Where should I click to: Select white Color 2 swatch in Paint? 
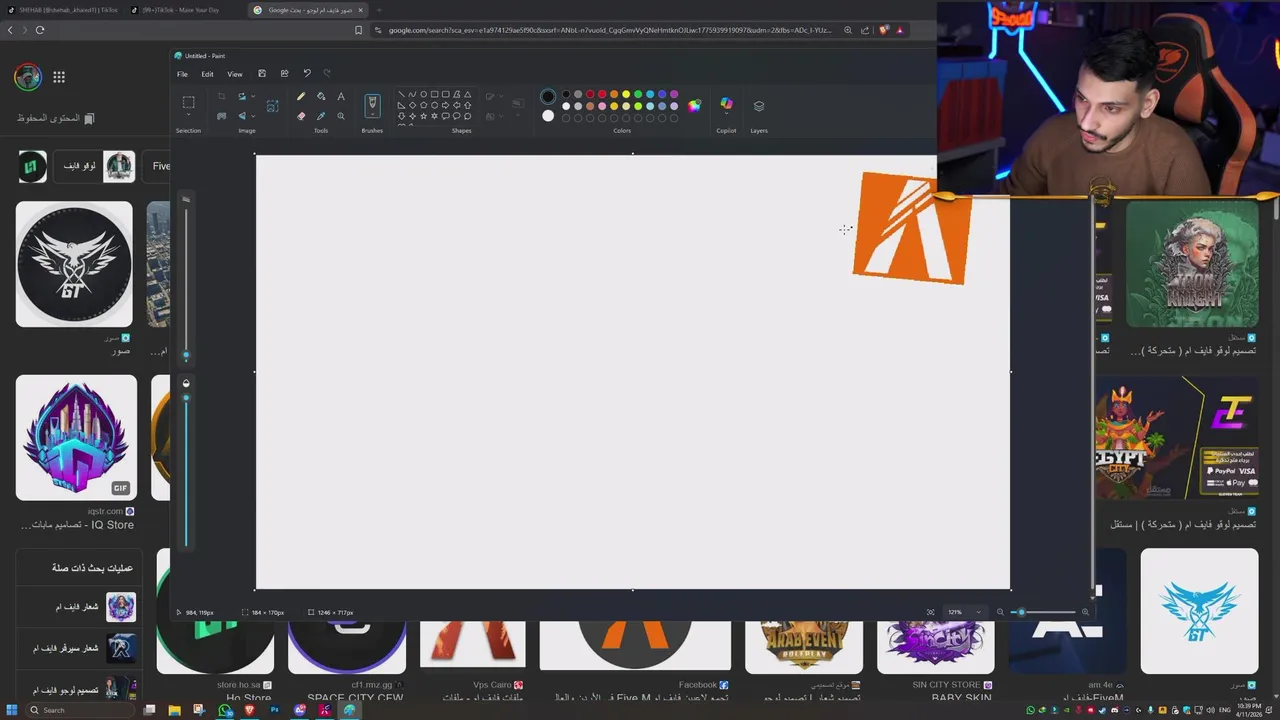(x=548, y=116)
